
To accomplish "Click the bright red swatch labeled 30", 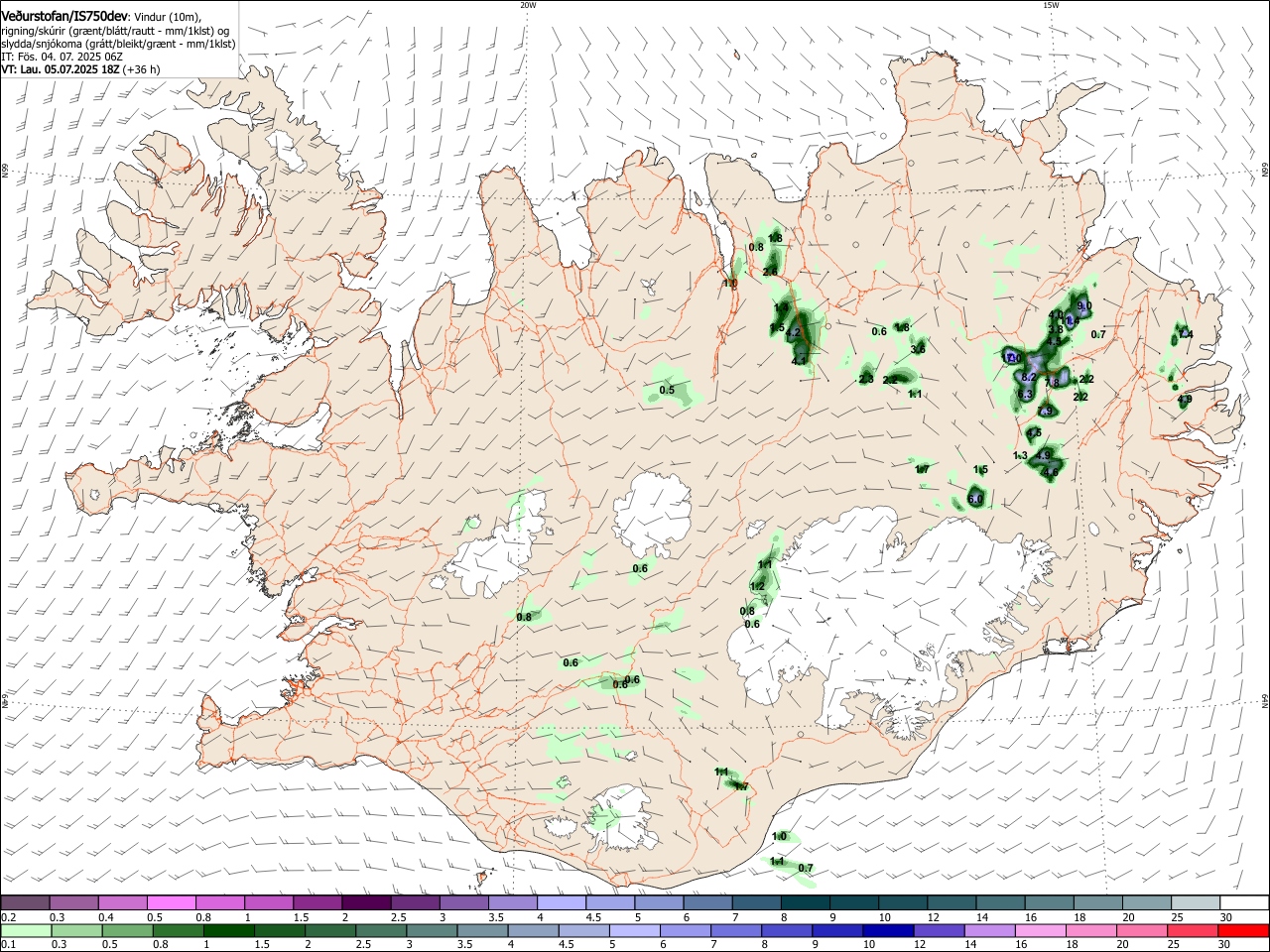I will (1241, 930).
